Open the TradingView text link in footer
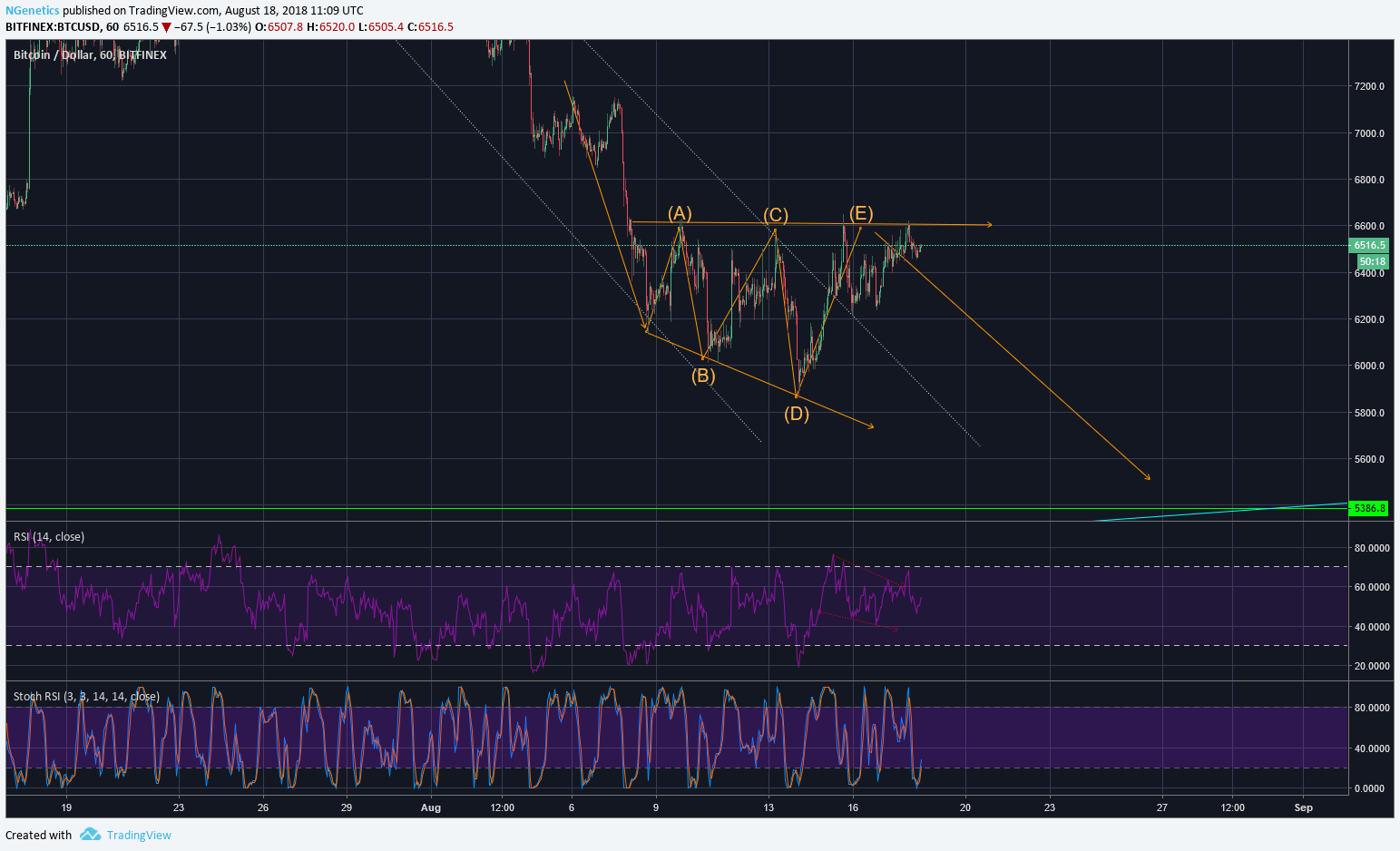Image resolution: width=1400 pixels, height=851 pixels. (139, 836)
